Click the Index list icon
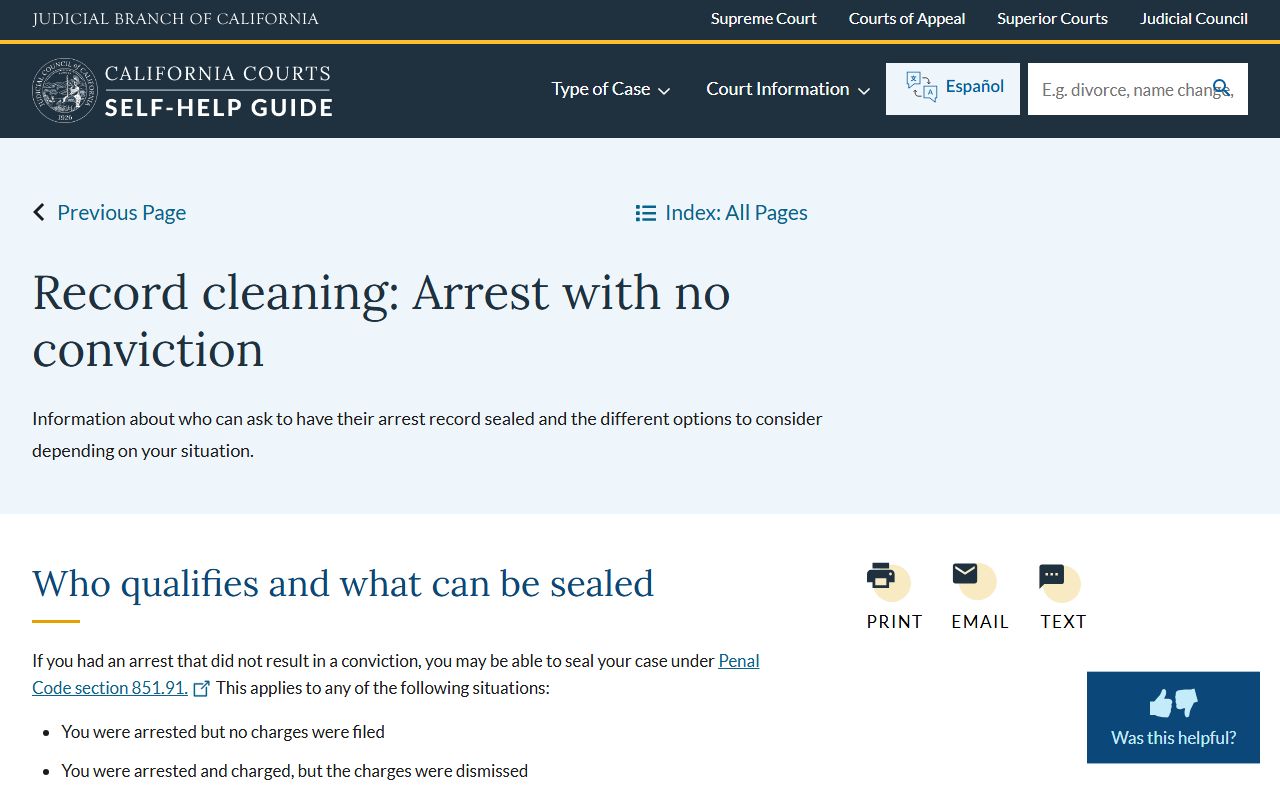 (x=646, y=213)
